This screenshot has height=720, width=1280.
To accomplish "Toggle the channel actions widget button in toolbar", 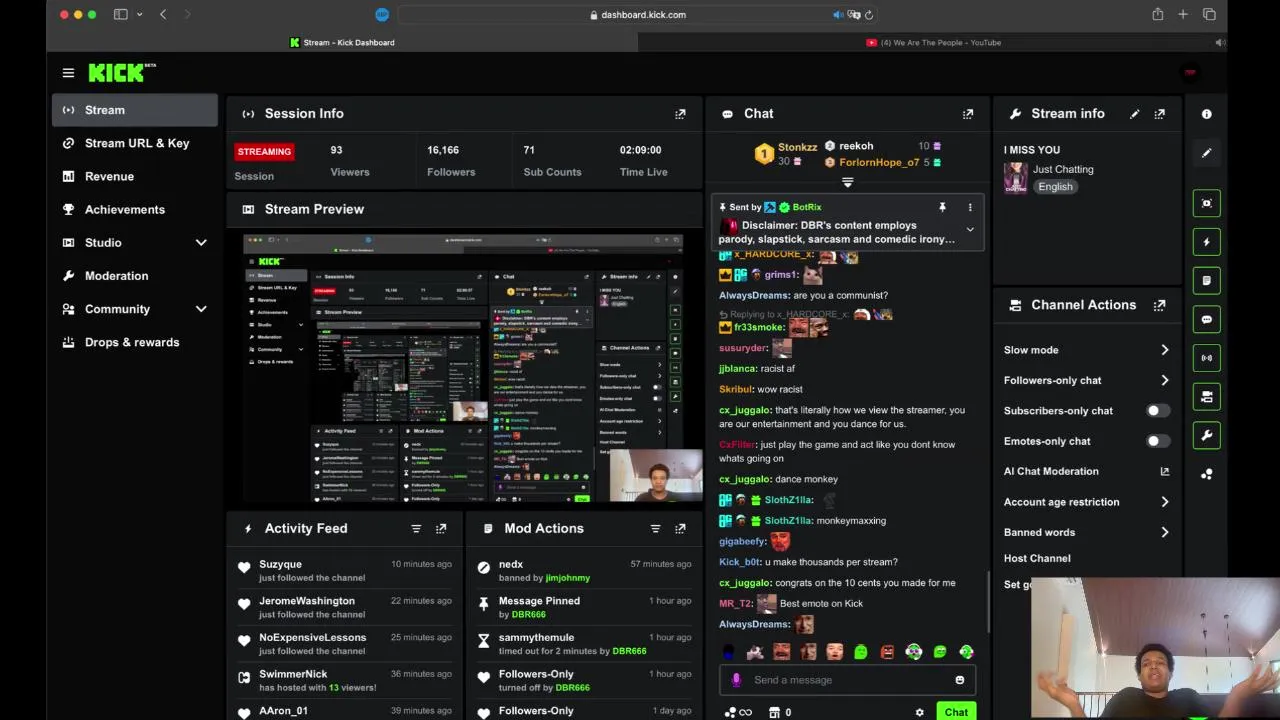I will point(1206,397).
